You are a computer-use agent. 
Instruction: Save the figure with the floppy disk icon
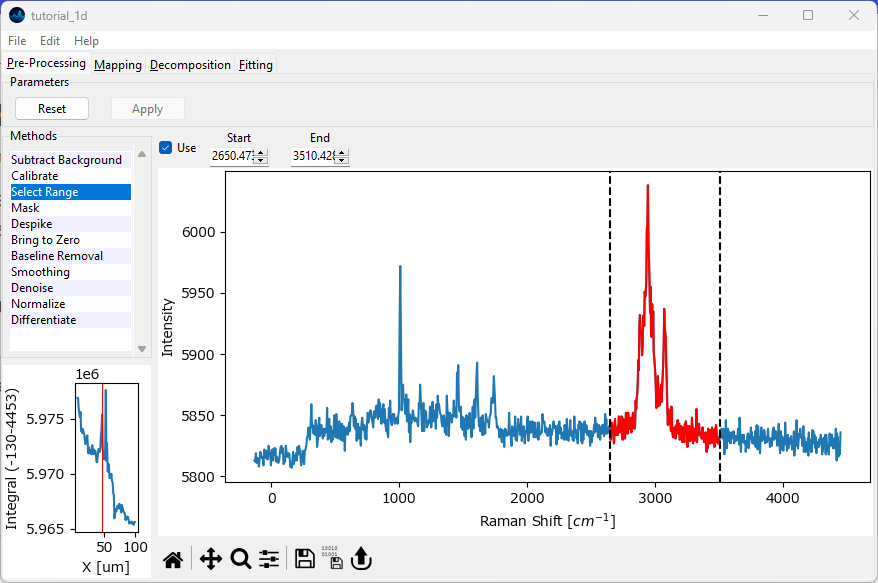coord(305,559)
